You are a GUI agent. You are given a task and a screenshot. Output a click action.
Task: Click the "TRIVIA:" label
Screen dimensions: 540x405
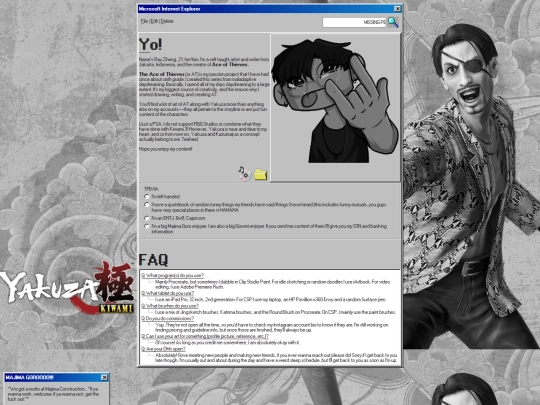[151, 189]
